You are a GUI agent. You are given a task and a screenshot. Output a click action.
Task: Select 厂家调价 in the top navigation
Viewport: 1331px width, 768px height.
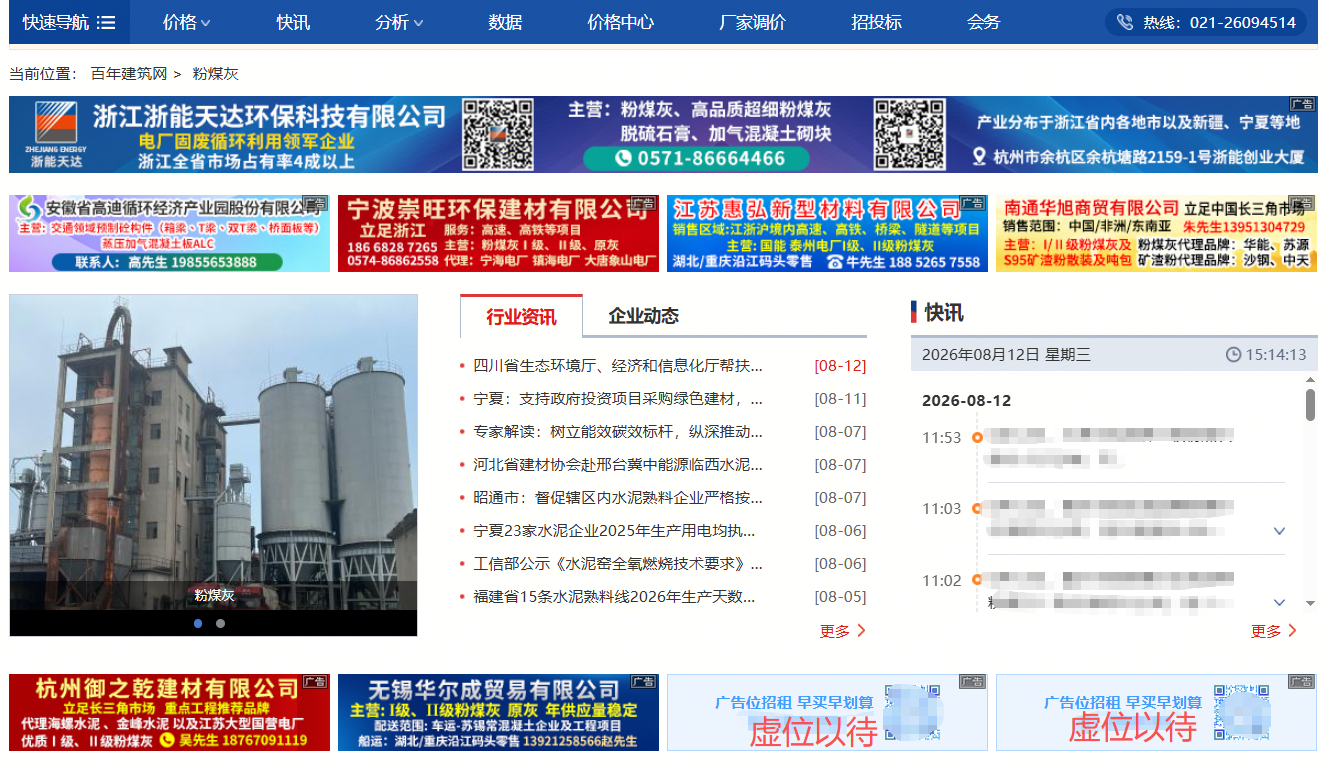753,22
